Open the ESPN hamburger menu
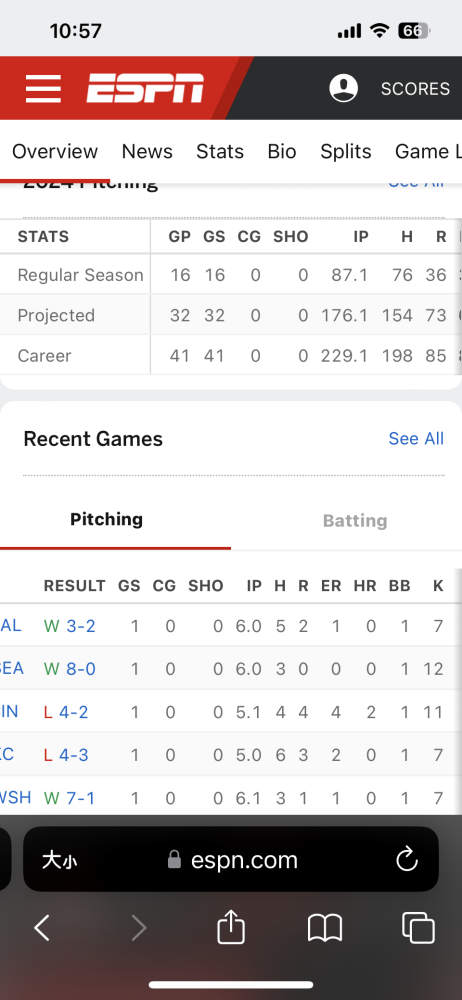This screenshot has height=1000, width=462. [43, 88]
